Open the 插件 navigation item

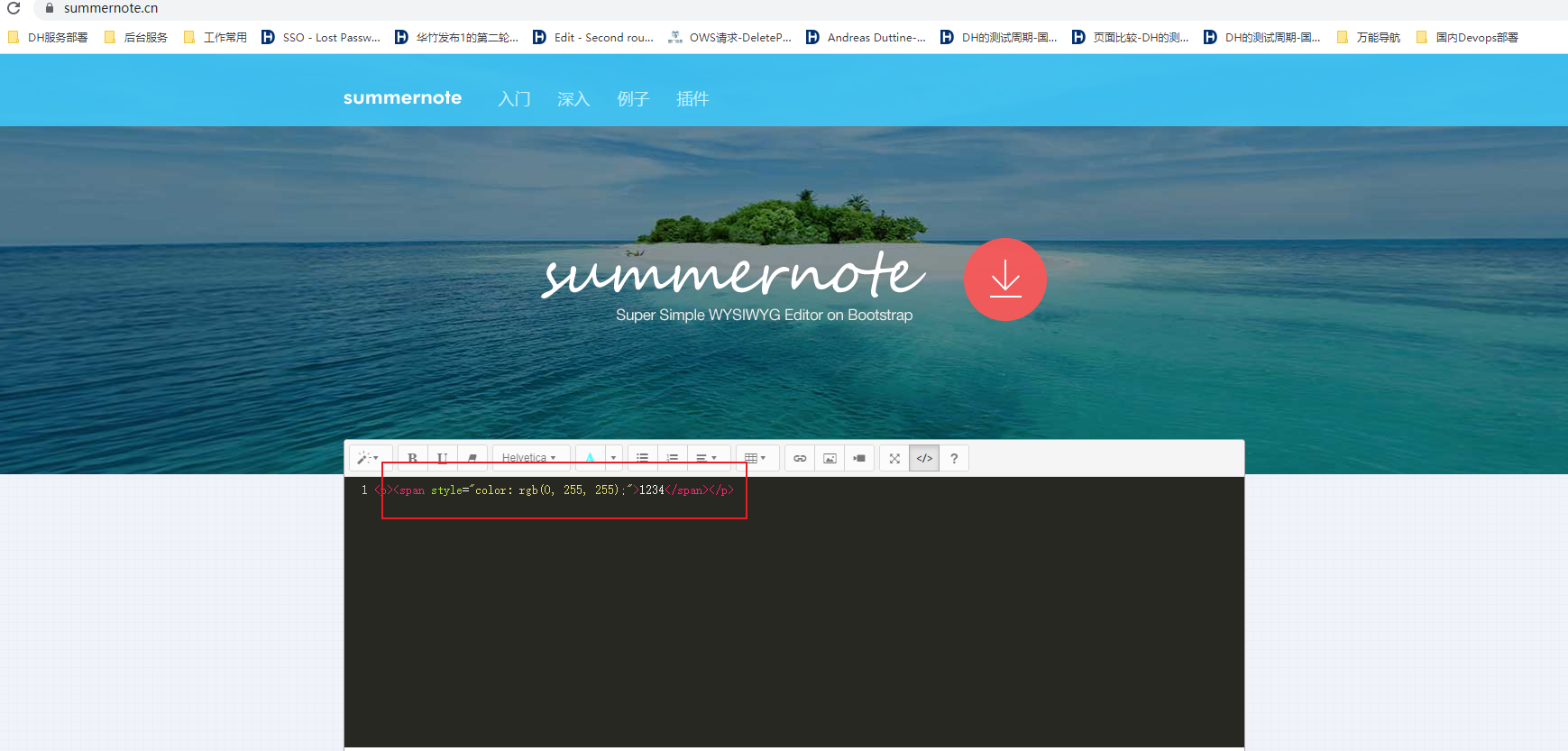pyautogui.click(x=692, y=98)
